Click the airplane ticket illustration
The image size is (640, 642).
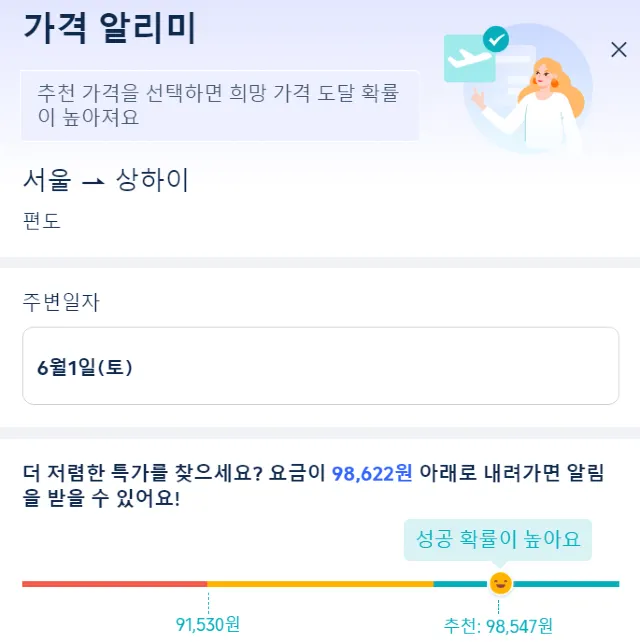tap(469, 61)
